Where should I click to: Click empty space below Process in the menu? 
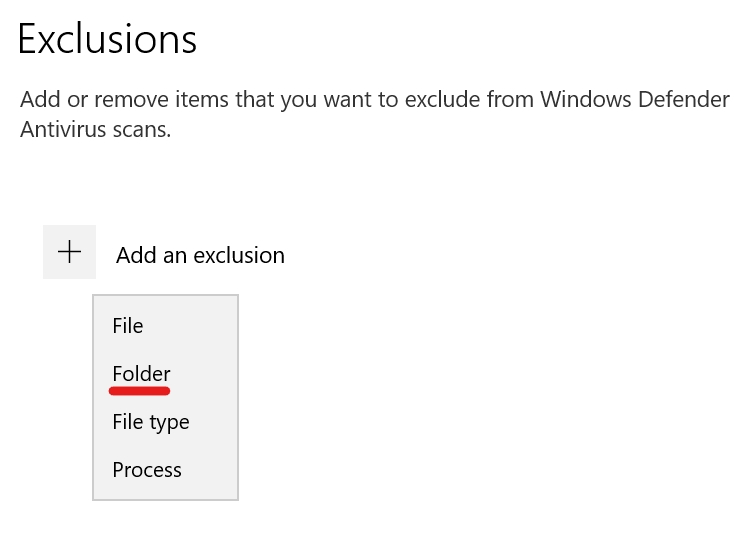pos(165,491)
